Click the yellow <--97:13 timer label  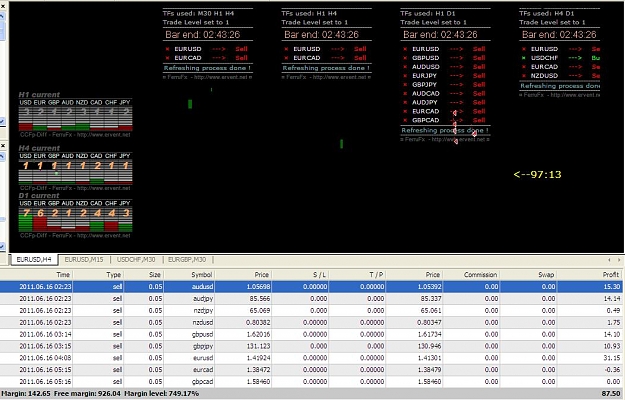pos(537,175)
